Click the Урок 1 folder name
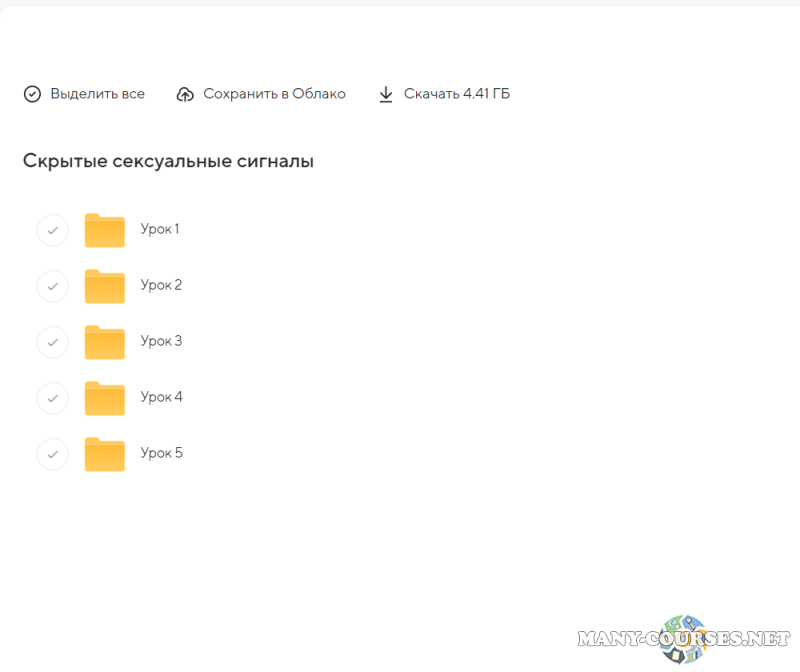This screenshot has height=672, width=800. (x=160, y=229)
